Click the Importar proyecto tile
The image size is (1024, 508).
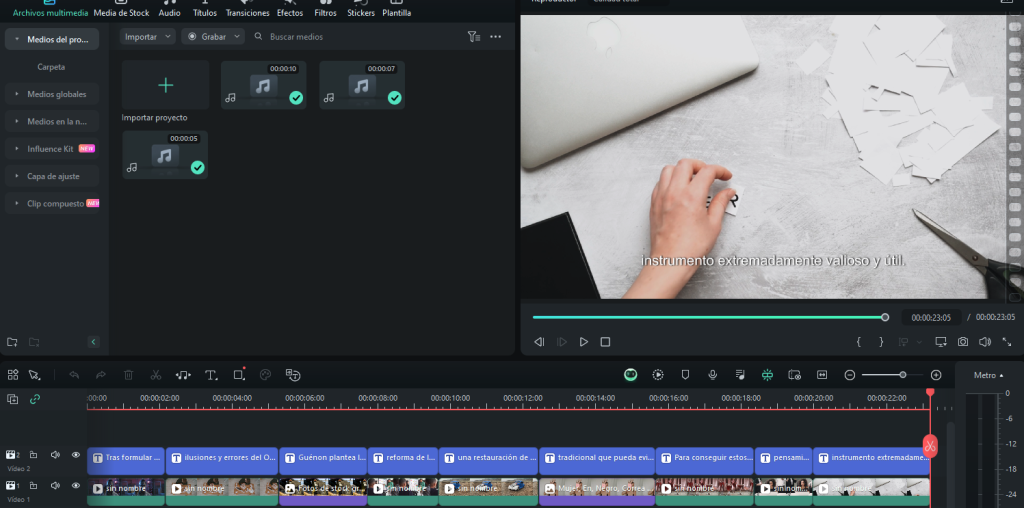[165, 86]
